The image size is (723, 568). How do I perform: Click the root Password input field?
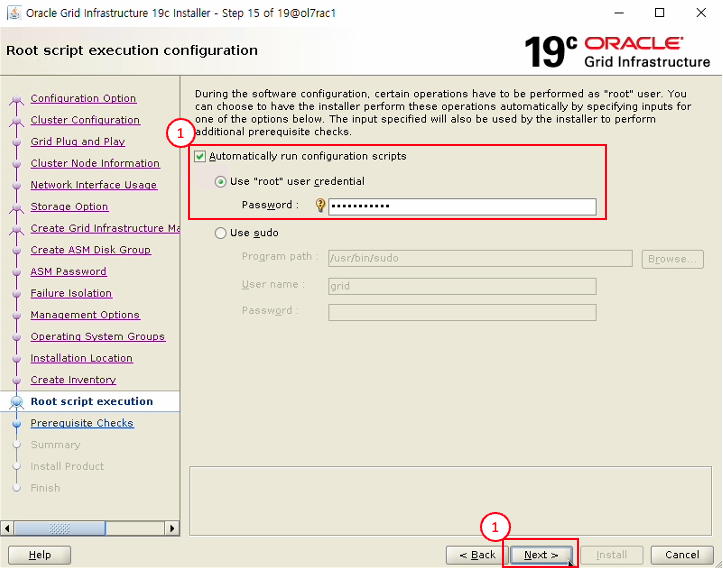tap(462, 207)
